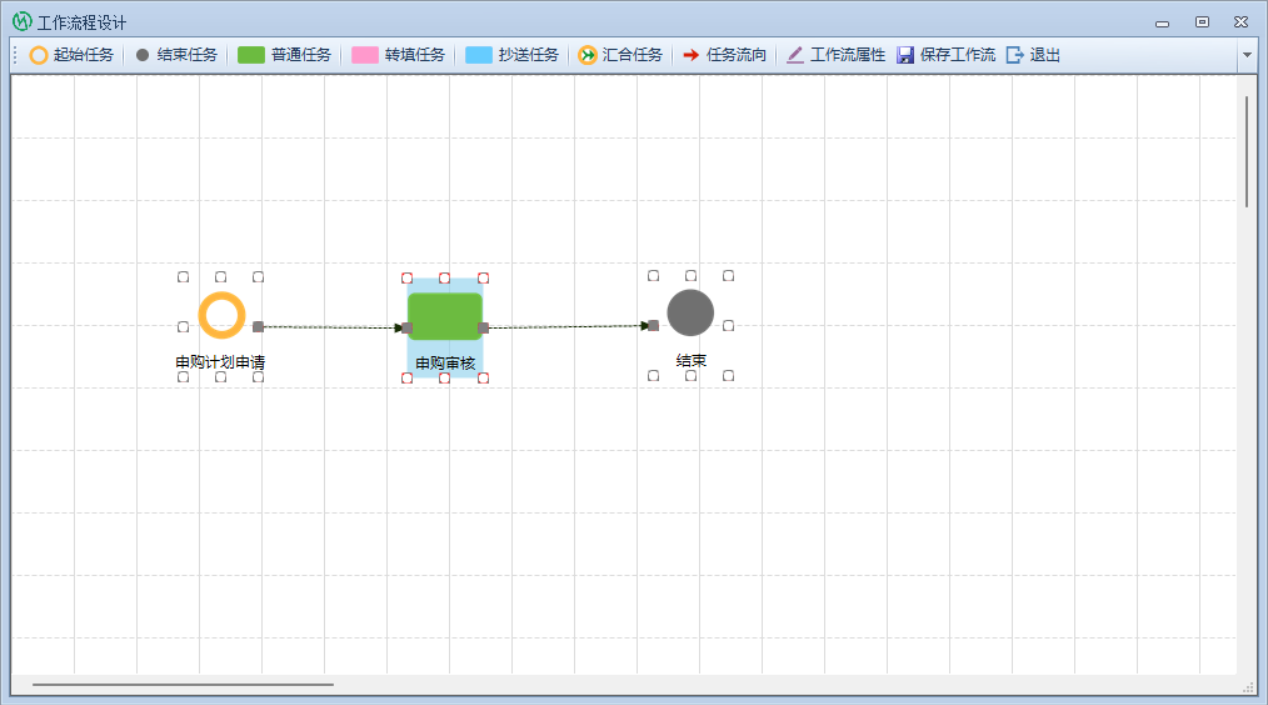Click the 汇合任务 merge task tool
Image resolution: width=1268 pixels, height=705 pixels.
click(620, 55)
